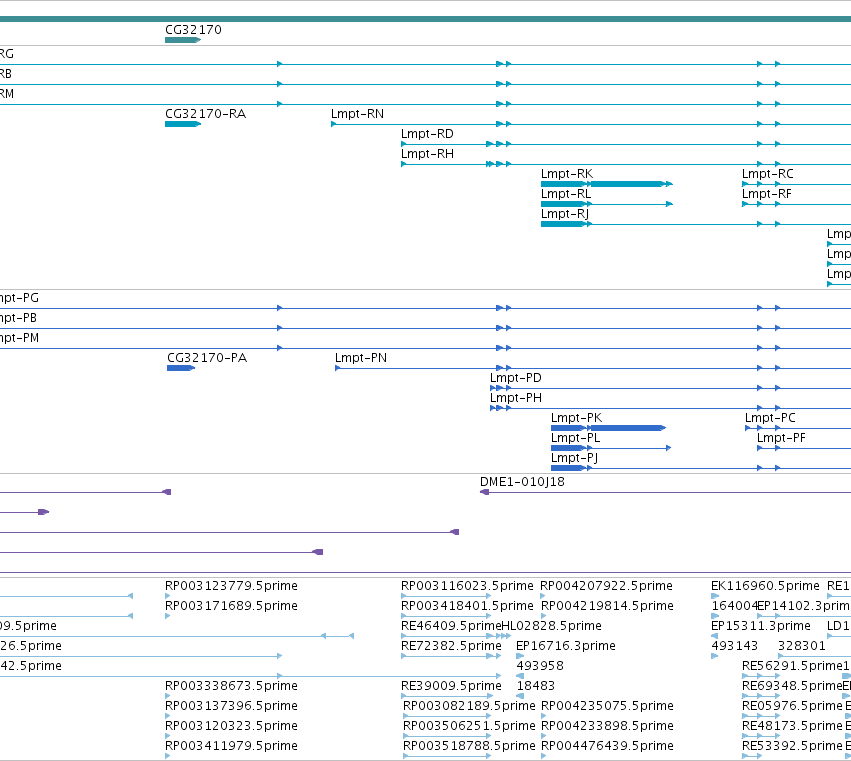Screen dimensions: 851x761
Task: Click the blue CG32170-PA coding bar
Action: coord(181,368)
